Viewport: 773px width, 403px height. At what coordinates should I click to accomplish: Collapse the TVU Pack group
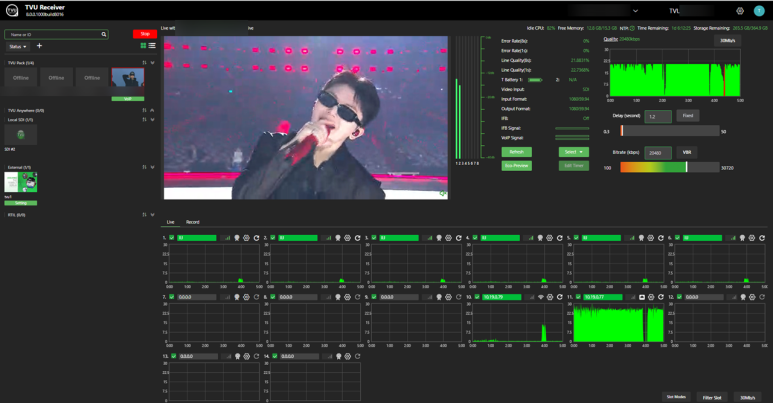tap(152, 63)
